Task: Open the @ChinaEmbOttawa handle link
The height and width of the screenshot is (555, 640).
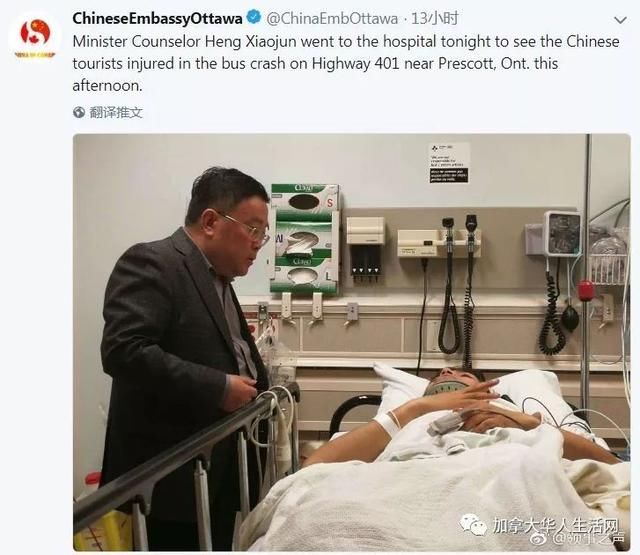Action: tap(332, 19)
